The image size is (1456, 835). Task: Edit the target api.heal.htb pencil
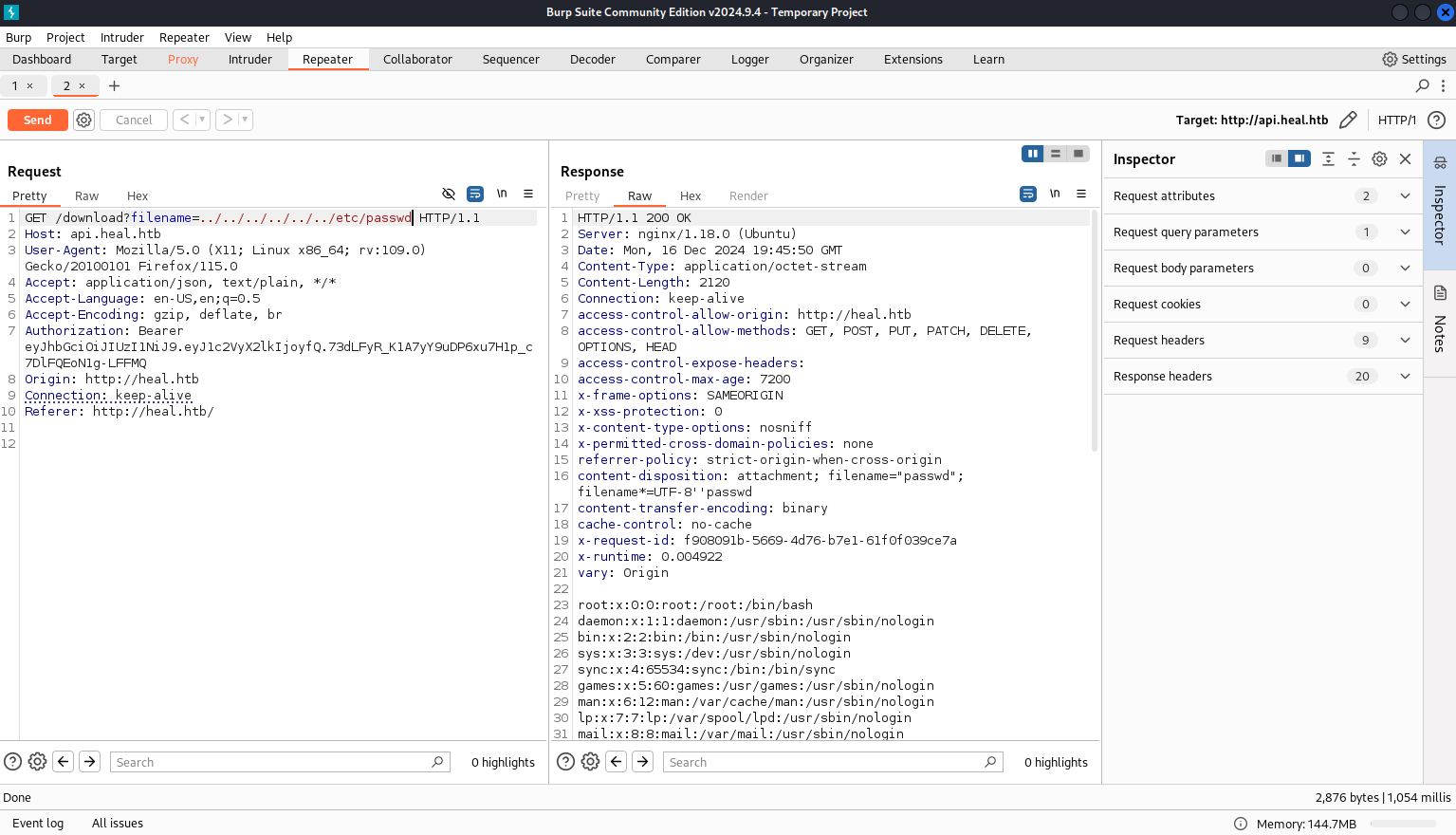pos(1348,120)
